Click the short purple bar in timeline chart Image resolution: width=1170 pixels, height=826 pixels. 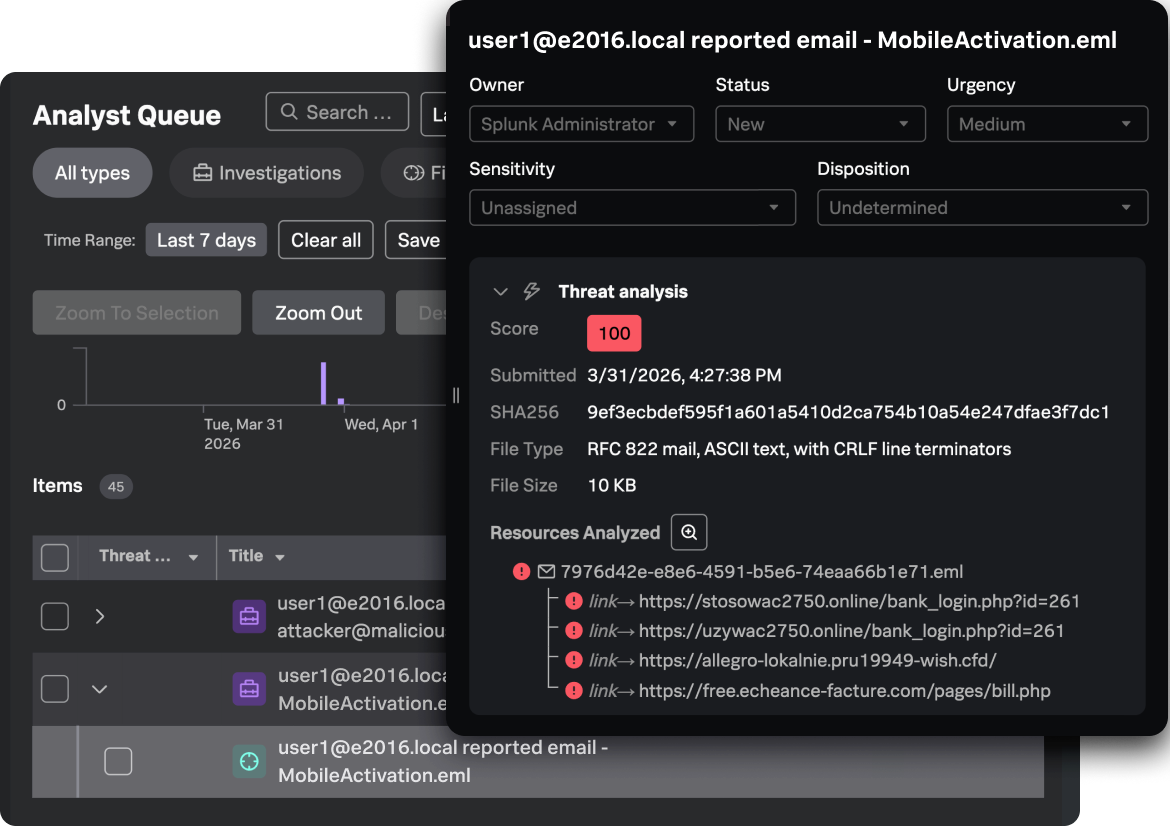(341, 401)
